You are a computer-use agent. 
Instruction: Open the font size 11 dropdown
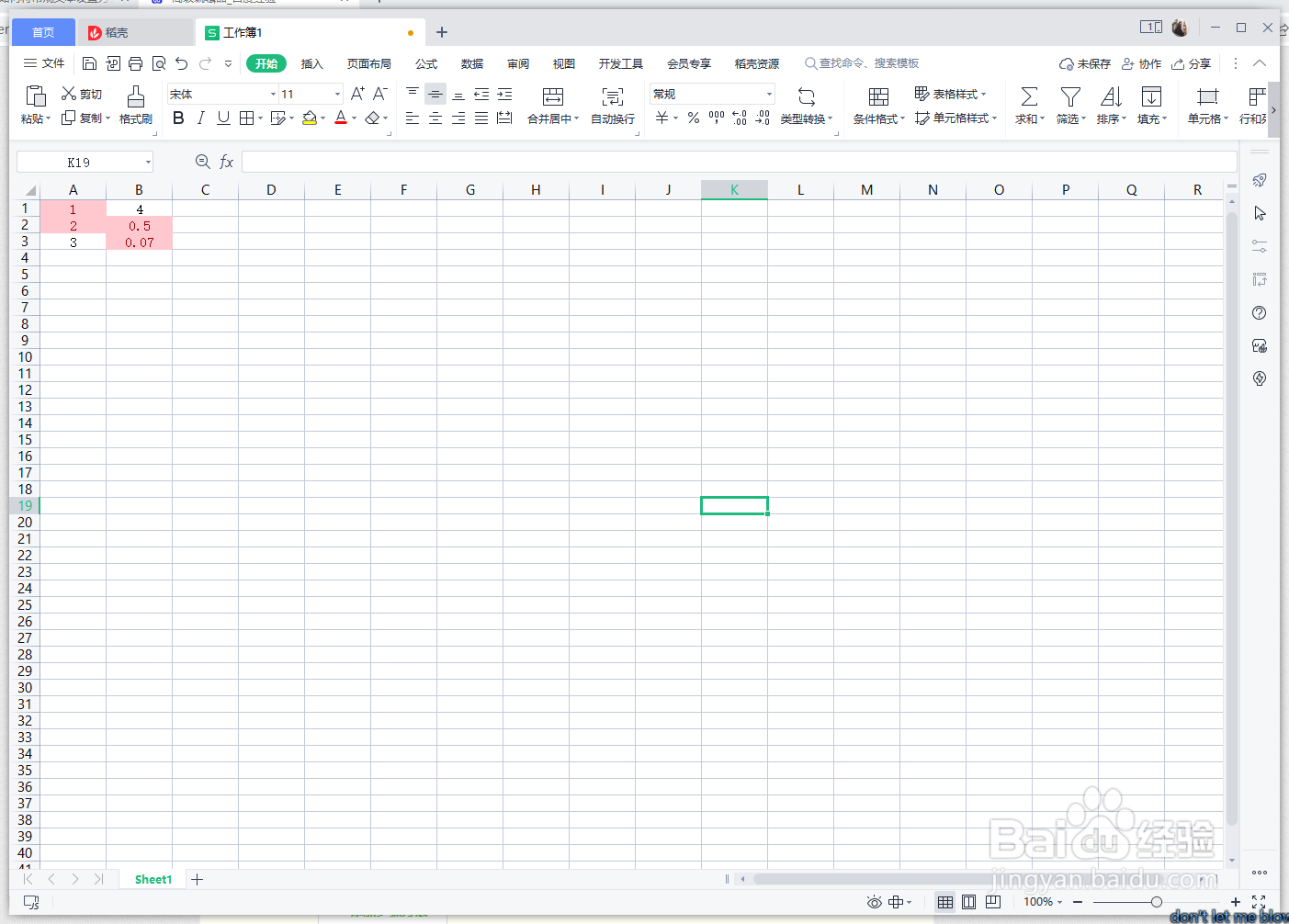(338, 94)
